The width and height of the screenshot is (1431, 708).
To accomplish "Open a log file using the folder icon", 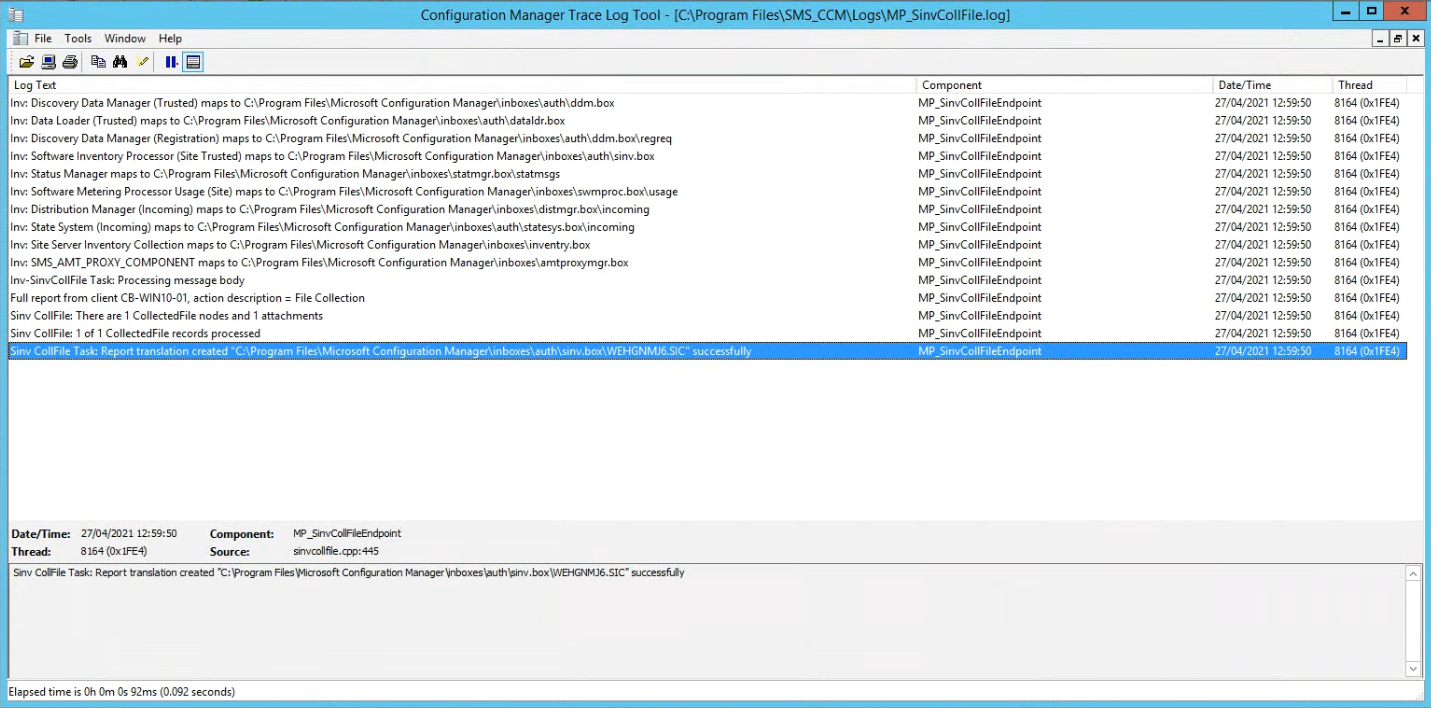I will coord(27,61).
